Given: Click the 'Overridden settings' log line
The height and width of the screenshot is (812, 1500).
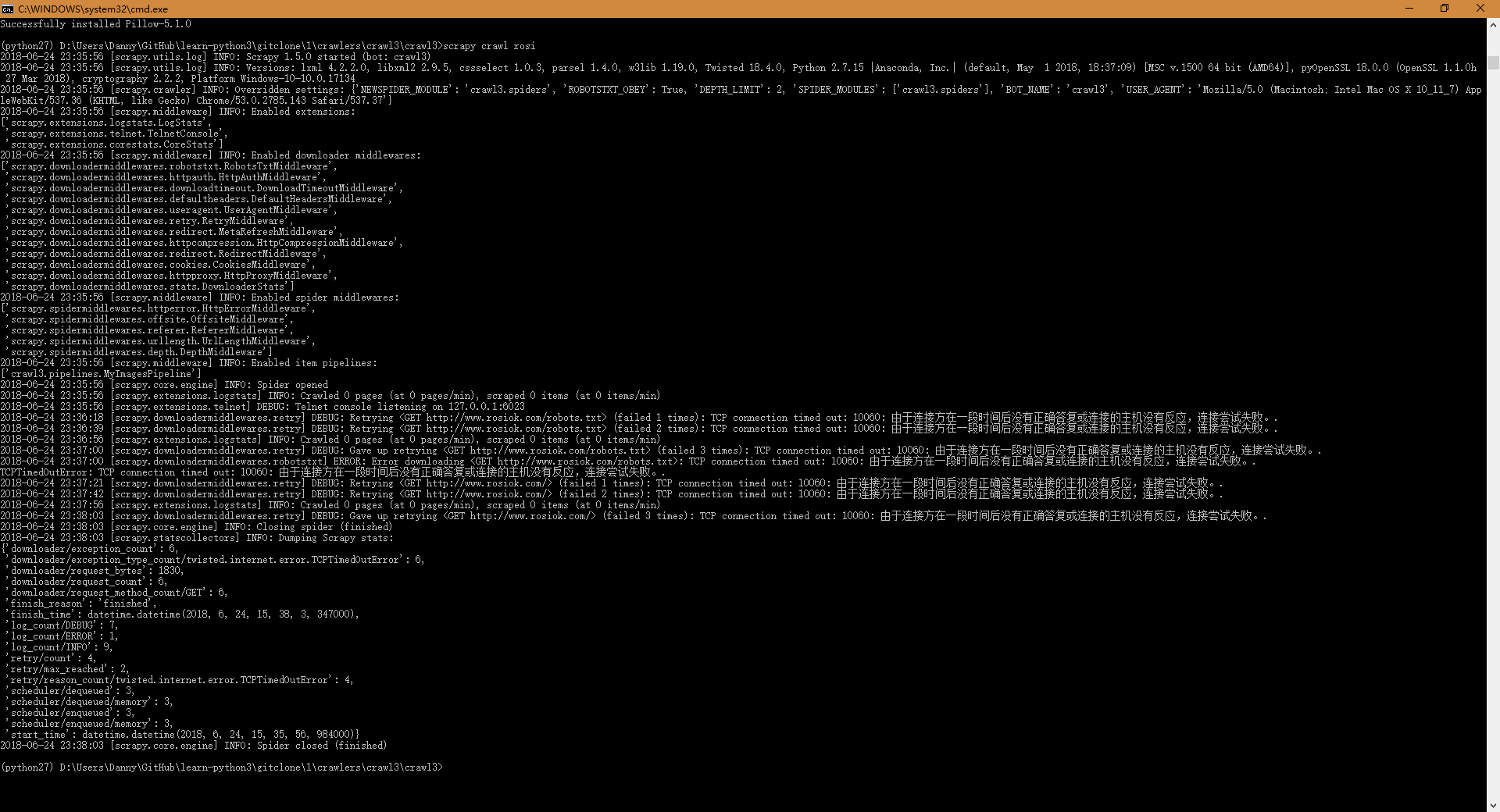Looking at the screenshot, I should pos(741,95).
